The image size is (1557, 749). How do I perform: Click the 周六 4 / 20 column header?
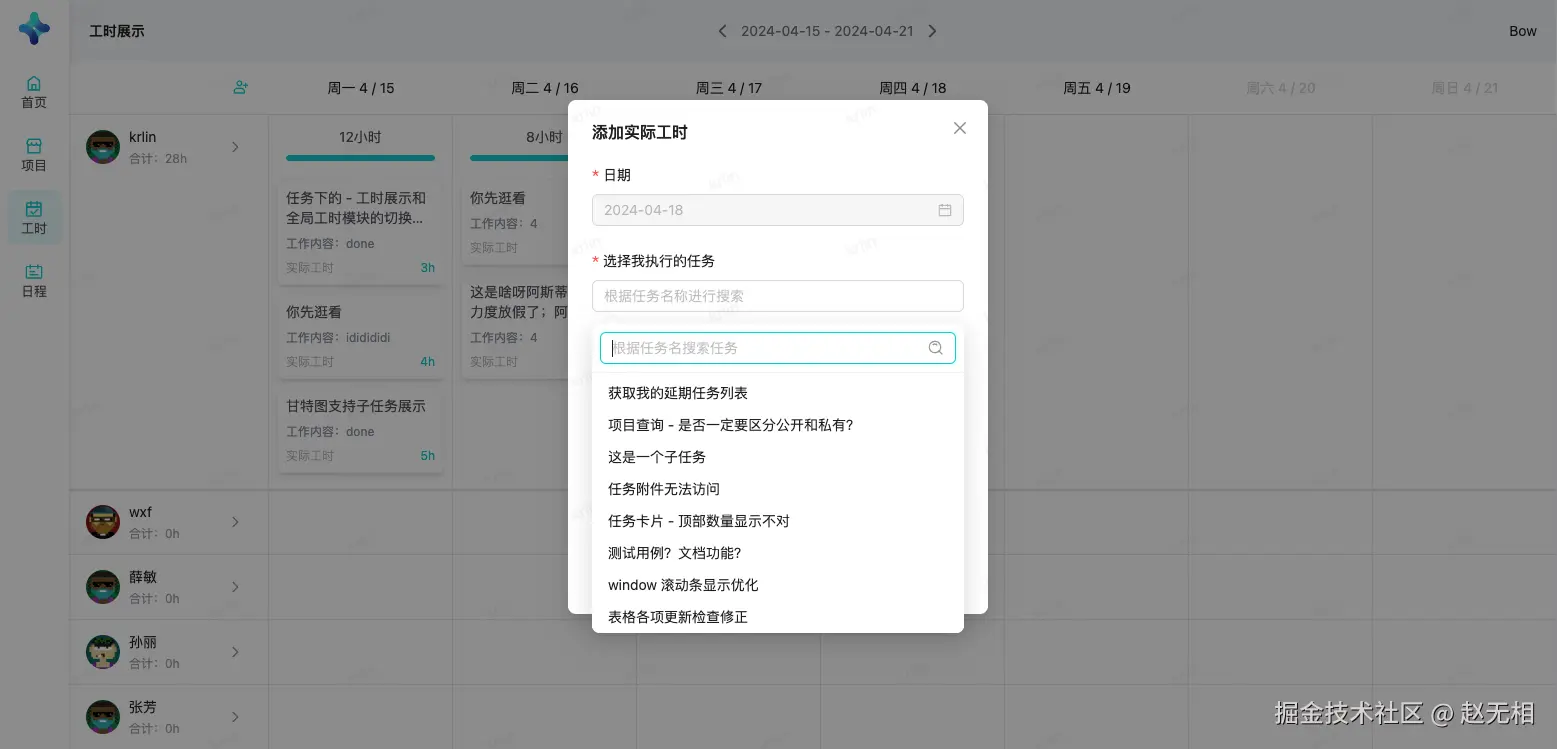pos(1281,88)
